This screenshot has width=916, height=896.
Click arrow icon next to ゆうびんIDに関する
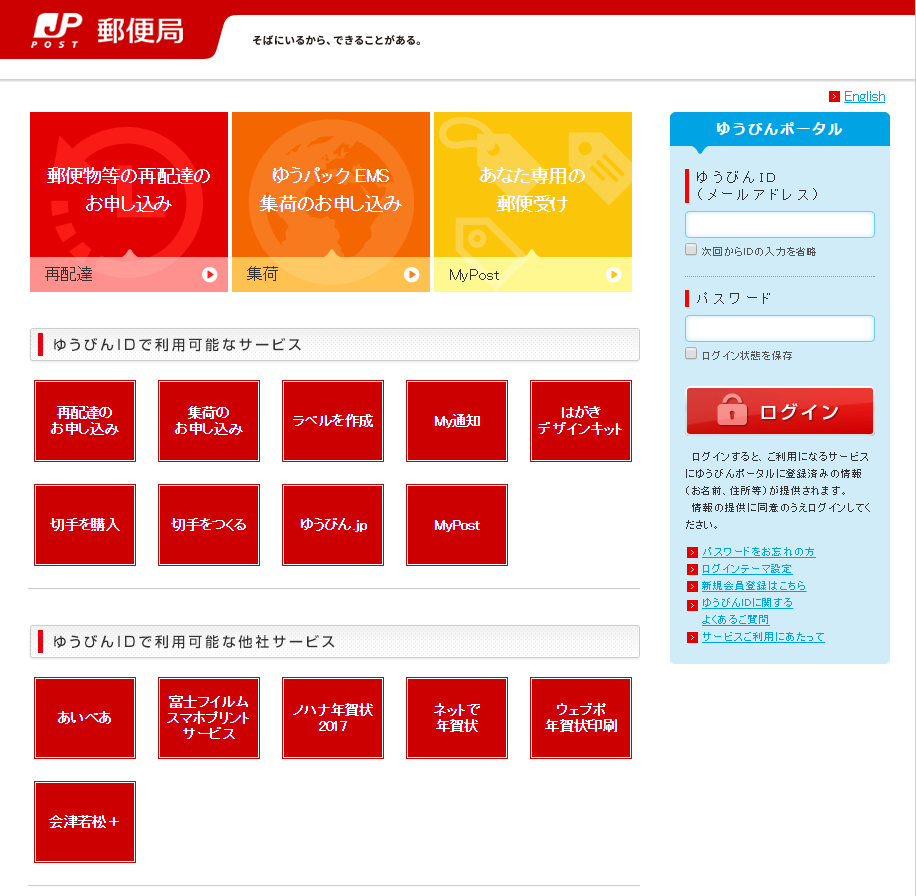(x=692, y=605)
